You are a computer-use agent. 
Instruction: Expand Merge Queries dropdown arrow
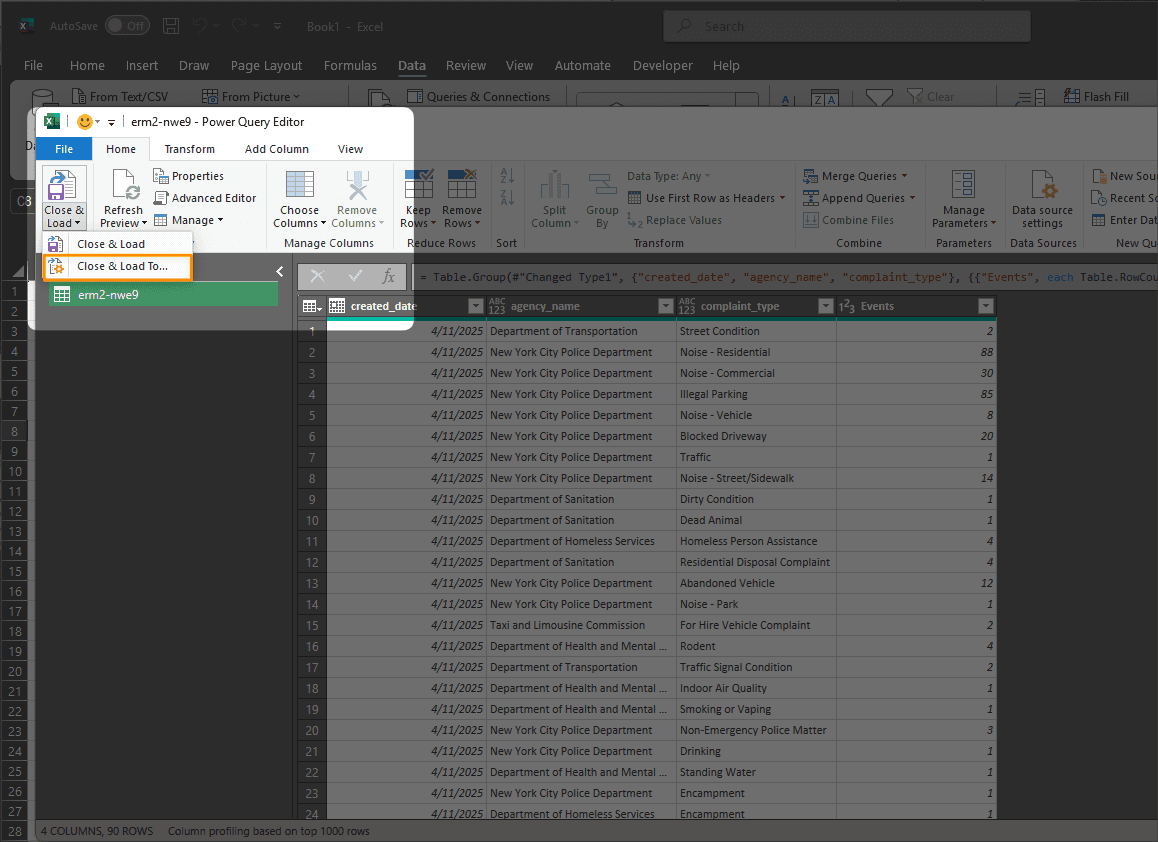904,176
